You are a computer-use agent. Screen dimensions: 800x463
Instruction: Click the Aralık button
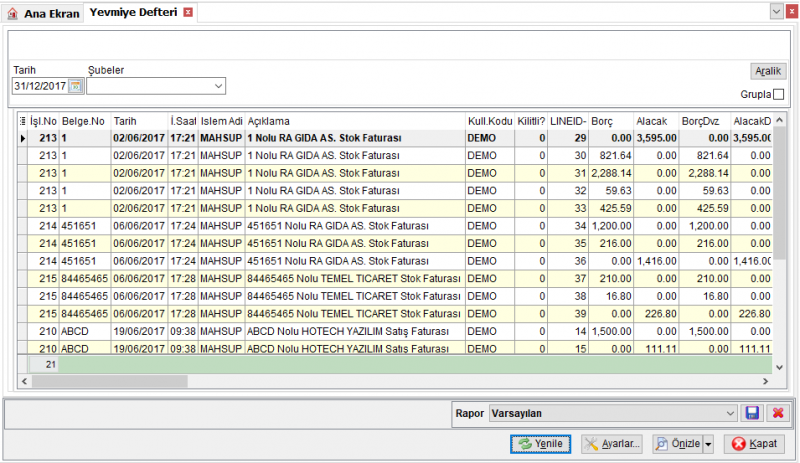coord(768,71)
